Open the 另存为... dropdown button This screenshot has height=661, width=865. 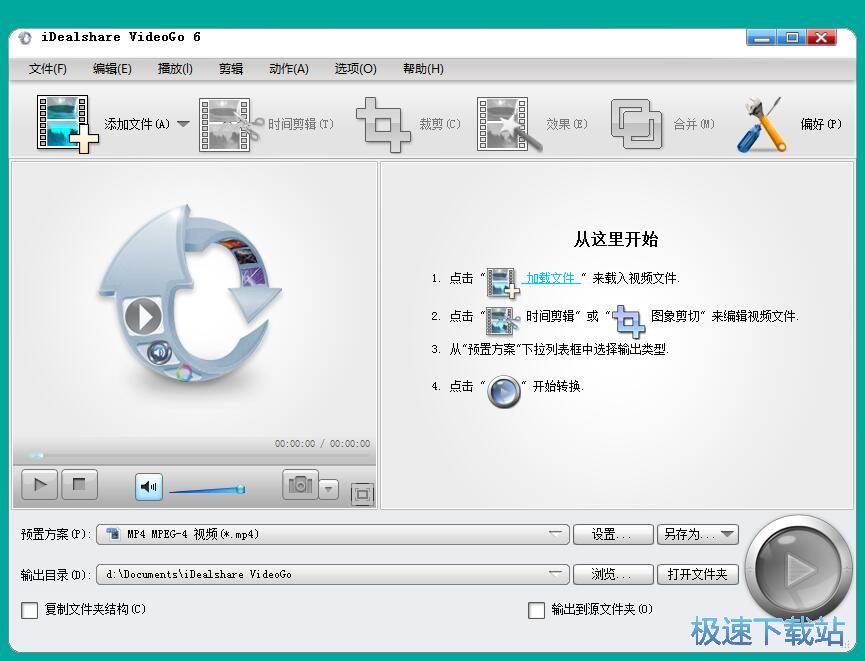(698, 534)
